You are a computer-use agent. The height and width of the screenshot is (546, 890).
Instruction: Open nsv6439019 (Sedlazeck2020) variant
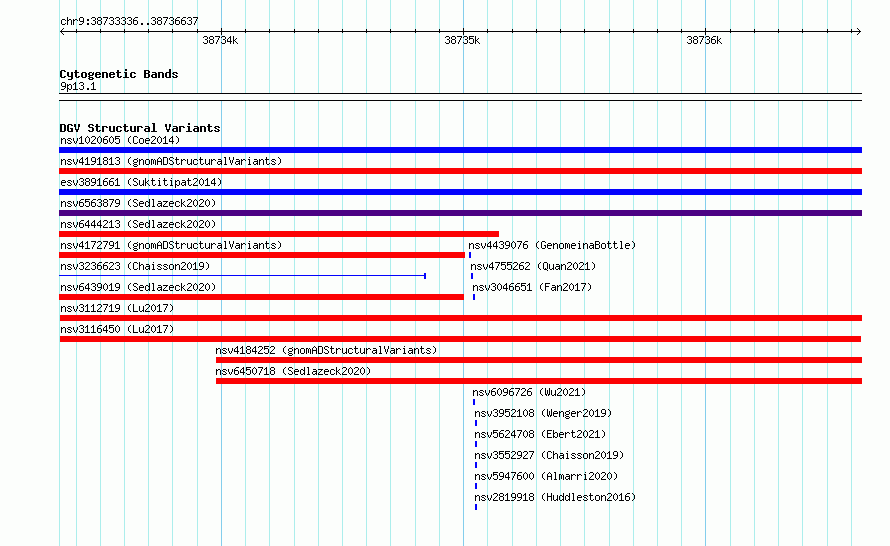138,287
